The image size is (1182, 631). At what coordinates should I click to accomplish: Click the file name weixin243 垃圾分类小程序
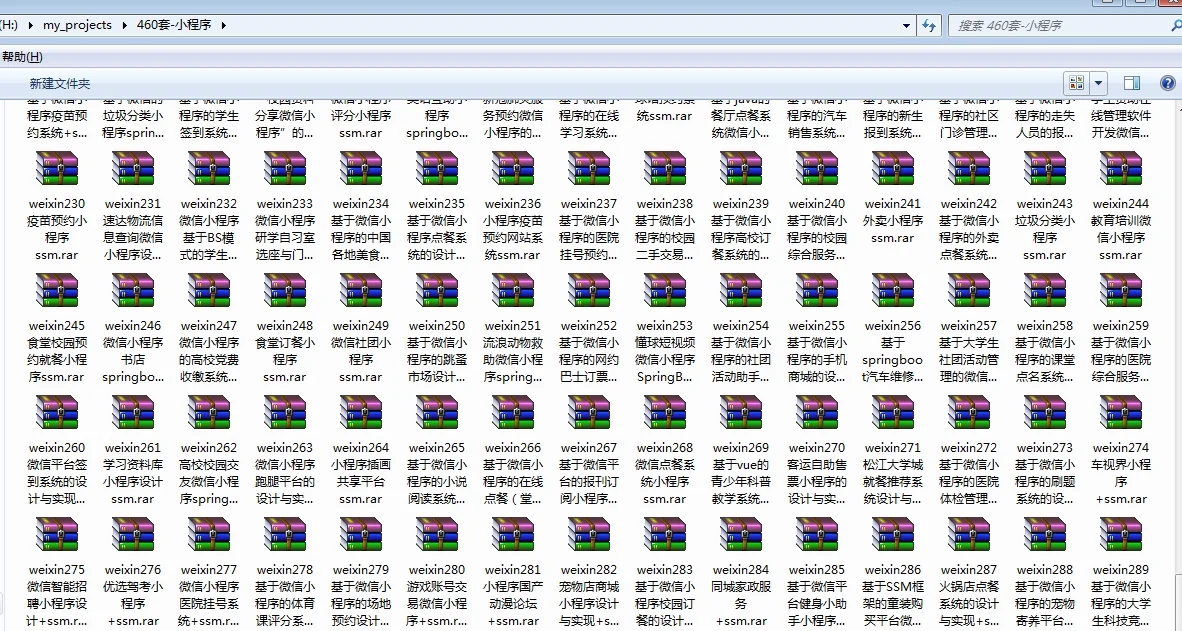(x=1045, y=229)
